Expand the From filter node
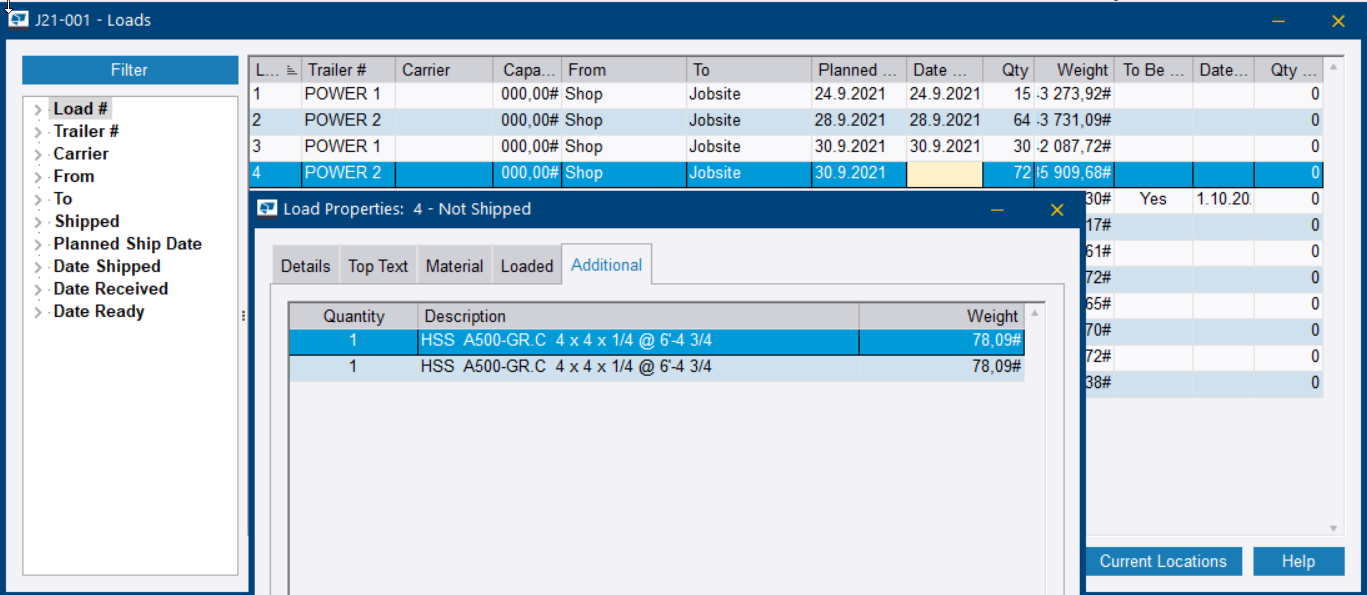 (x=38, y=177)
